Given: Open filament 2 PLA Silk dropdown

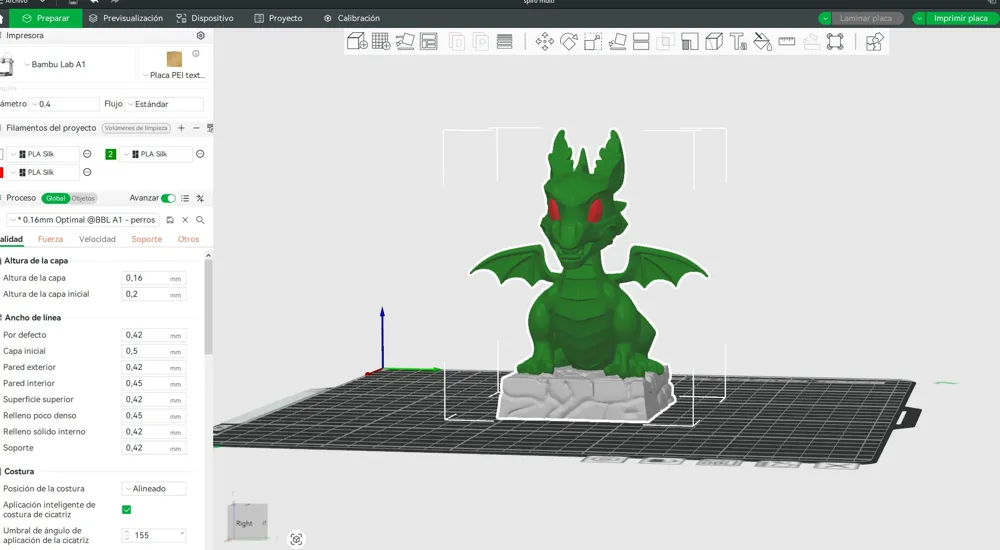Looking at the screenshot, I should (156, 154).
